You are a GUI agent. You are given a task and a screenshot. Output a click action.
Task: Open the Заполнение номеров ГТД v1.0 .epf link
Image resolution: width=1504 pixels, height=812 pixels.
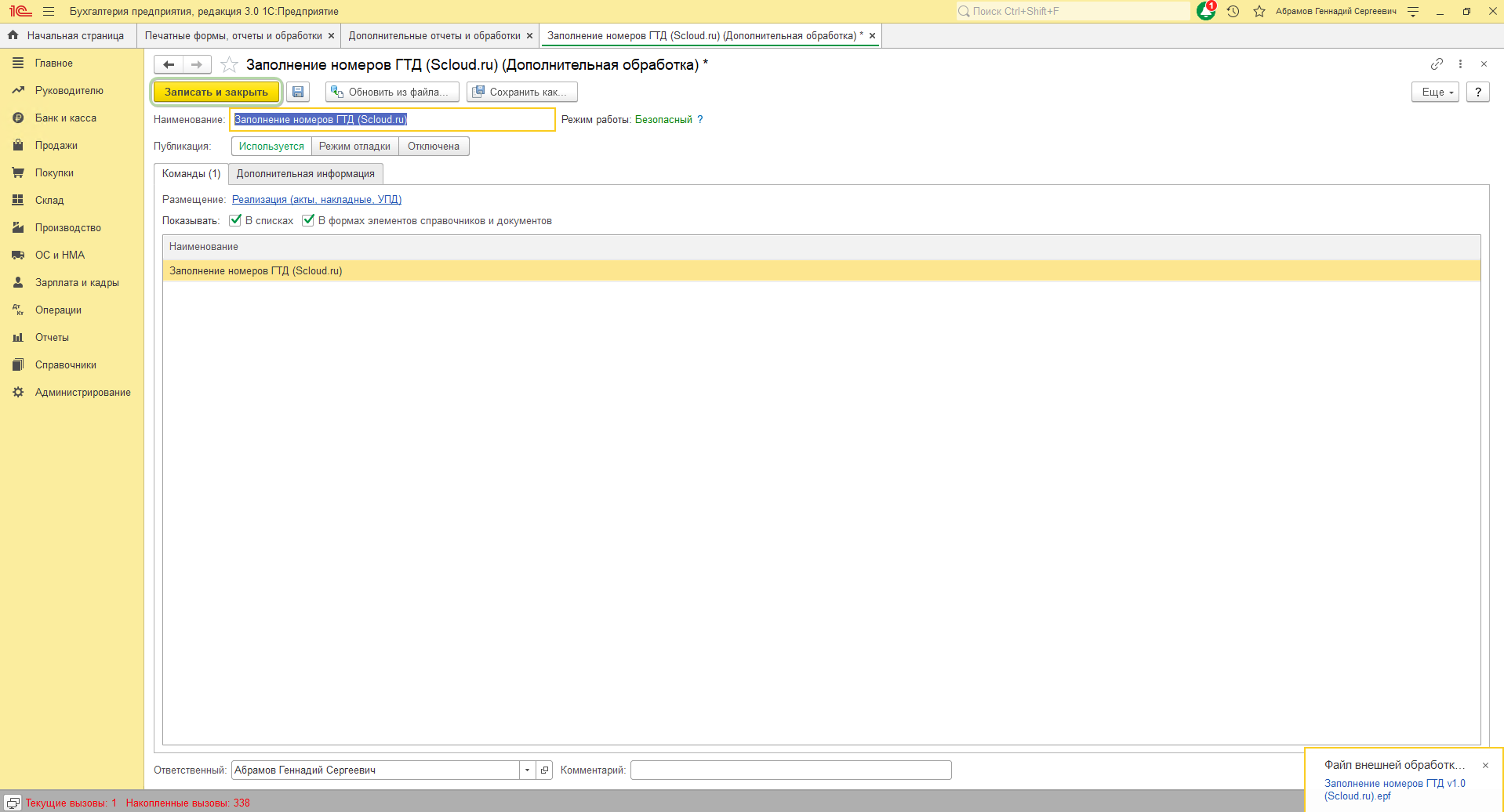pos(1395,789)
